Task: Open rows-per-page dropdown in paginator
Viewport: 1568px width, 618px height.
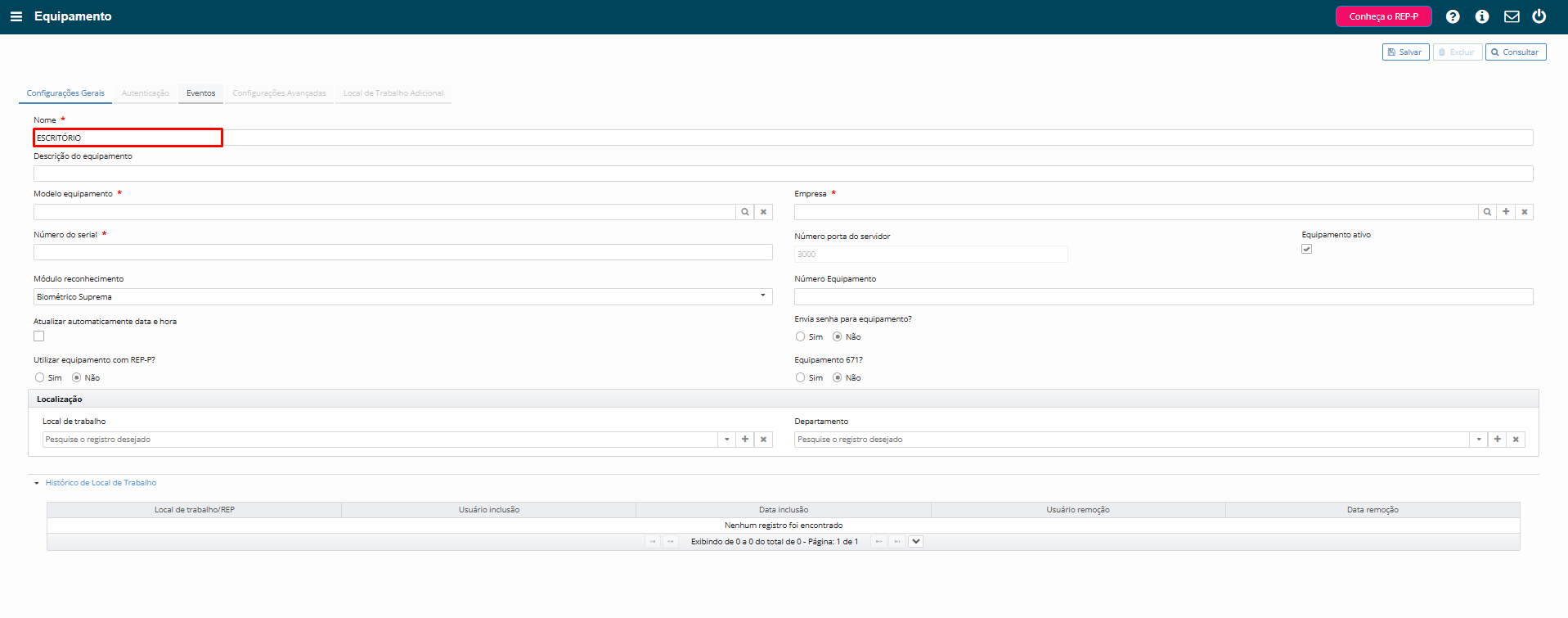Action: (x=916, y=542)
